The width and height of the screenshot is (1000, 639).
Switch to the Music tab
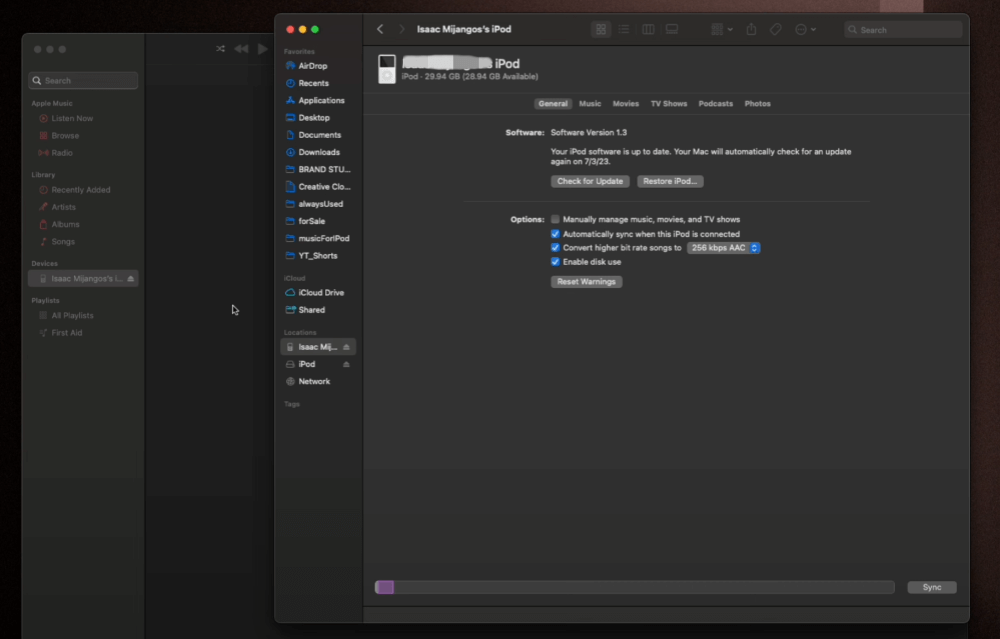(590, 104)
